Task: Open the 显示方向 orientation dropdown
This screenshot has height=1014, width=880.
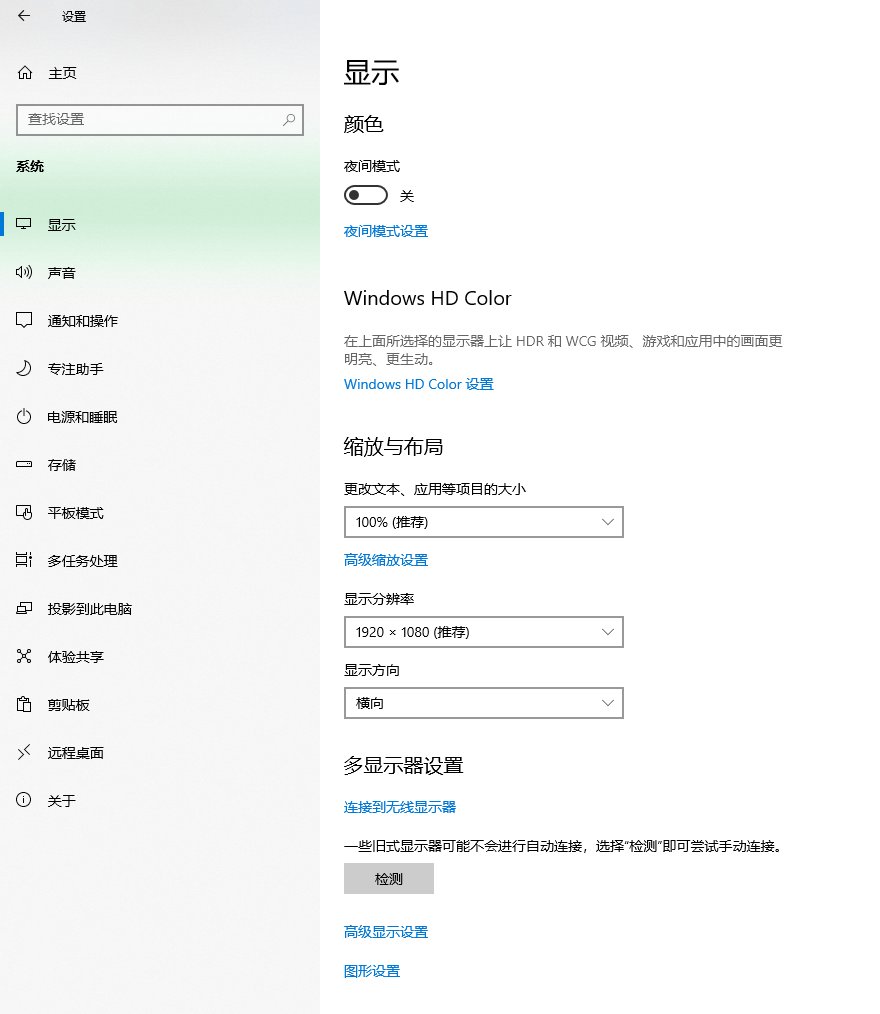Action: click(484, 703)
